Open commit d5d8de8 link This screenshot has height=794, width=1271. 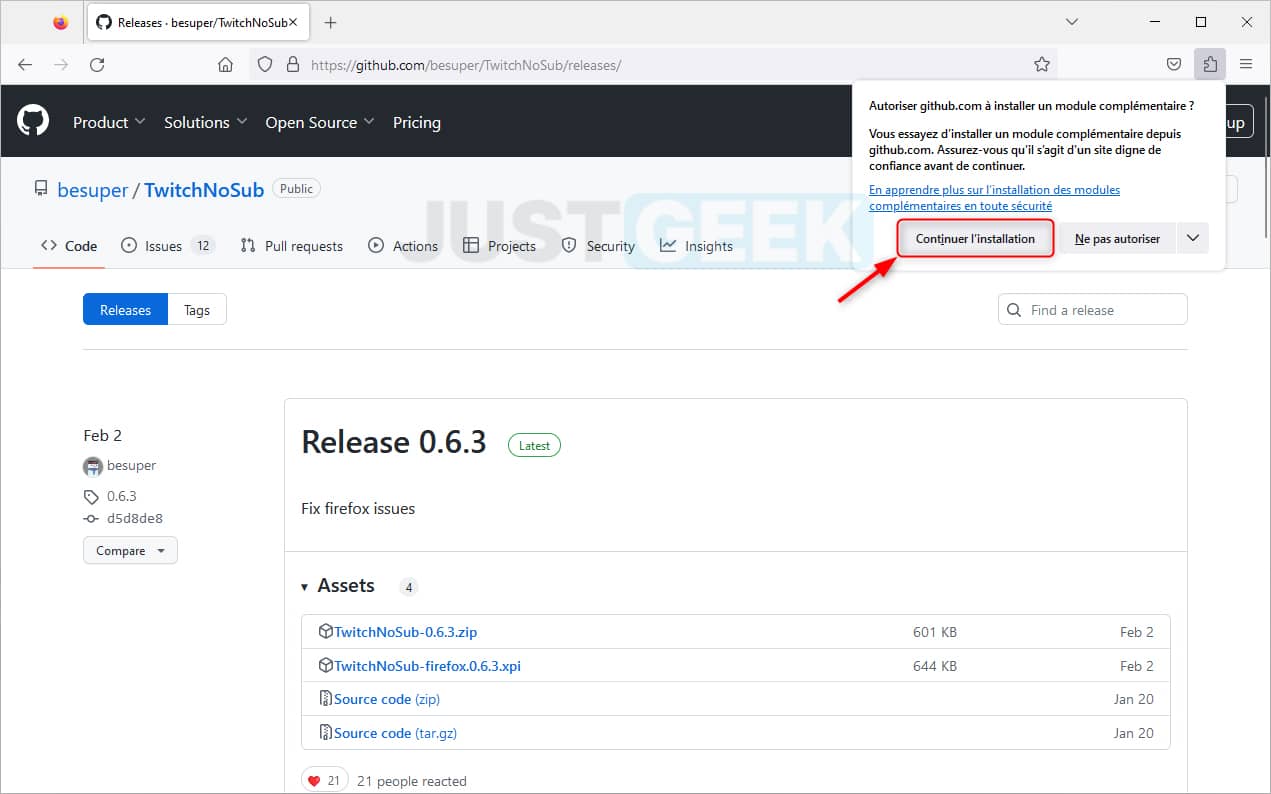(x=135, y=518)
